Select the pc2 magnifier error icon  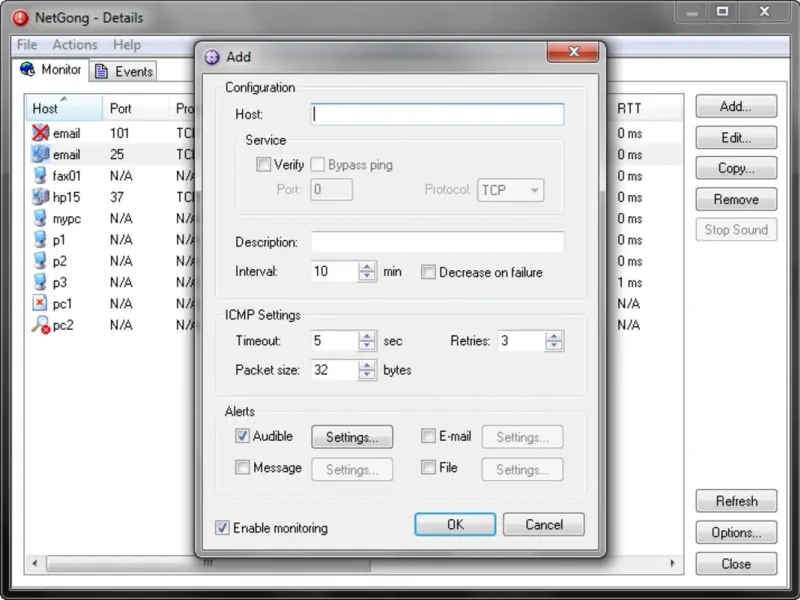point(40,325)
